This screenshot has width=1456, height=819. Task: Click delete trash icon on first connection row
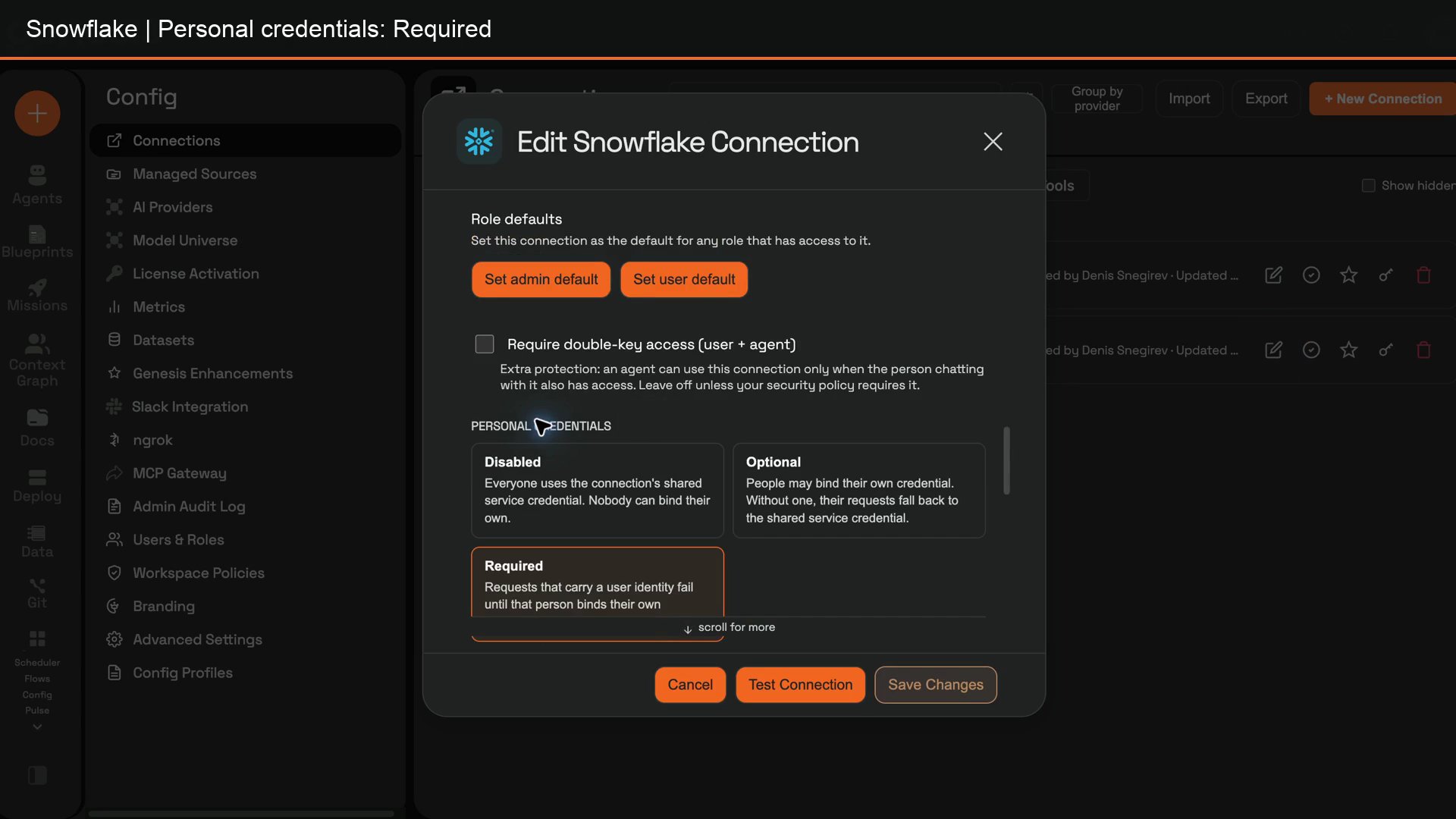(x=1423, y=275)
